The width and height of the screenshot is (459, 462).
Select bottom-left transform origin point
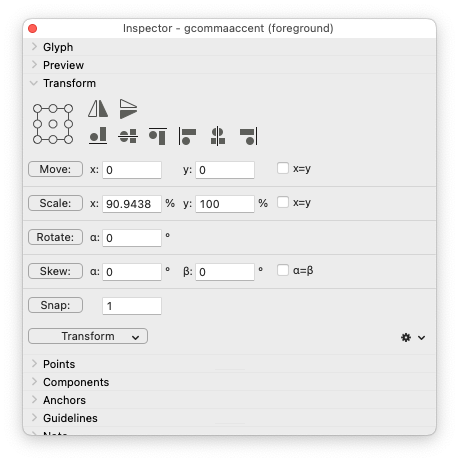point(37,139)
